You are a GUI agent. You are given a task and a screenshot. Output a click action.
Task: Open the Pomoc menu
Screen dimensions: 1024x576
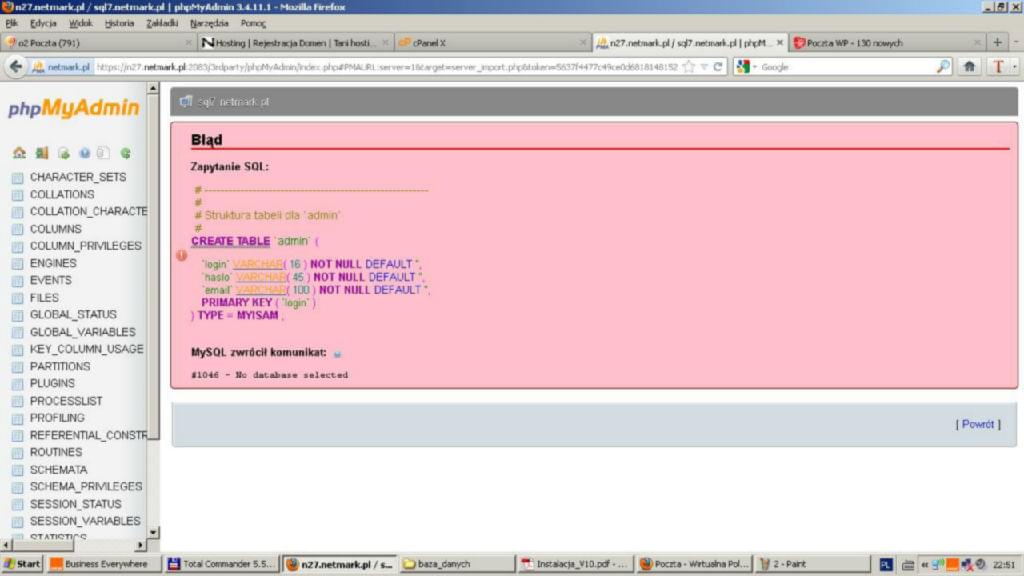(x=253, y=24)
